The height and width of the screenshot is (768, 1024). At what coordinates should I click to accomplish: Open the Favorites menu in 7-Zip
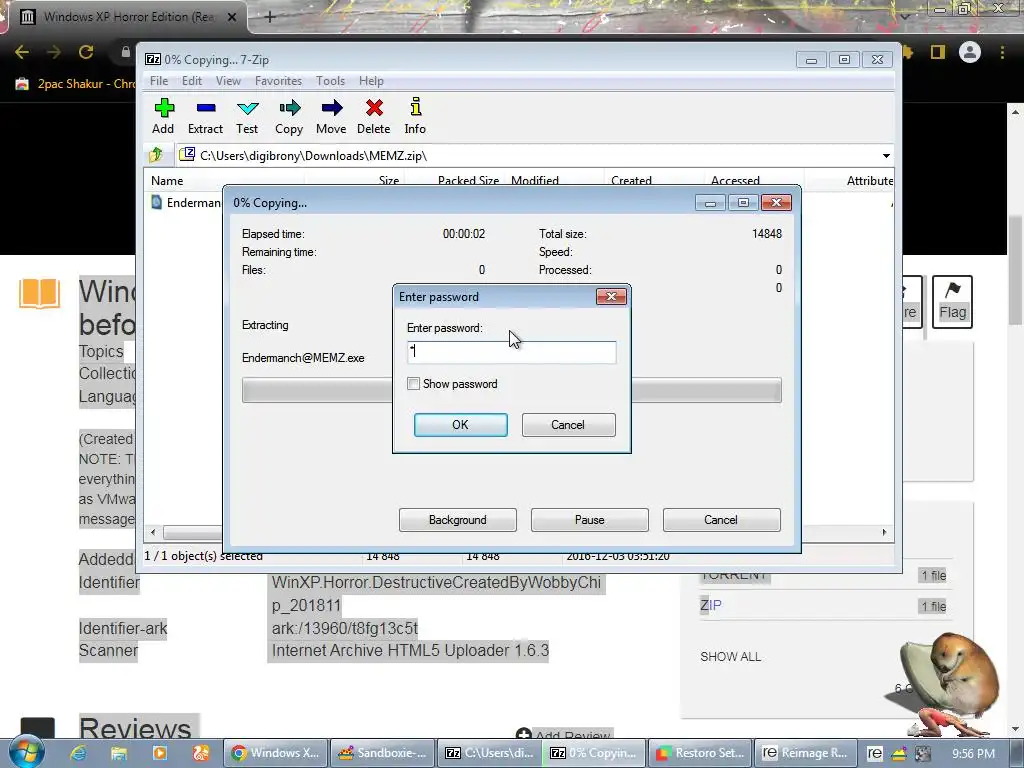click(278, 80)
